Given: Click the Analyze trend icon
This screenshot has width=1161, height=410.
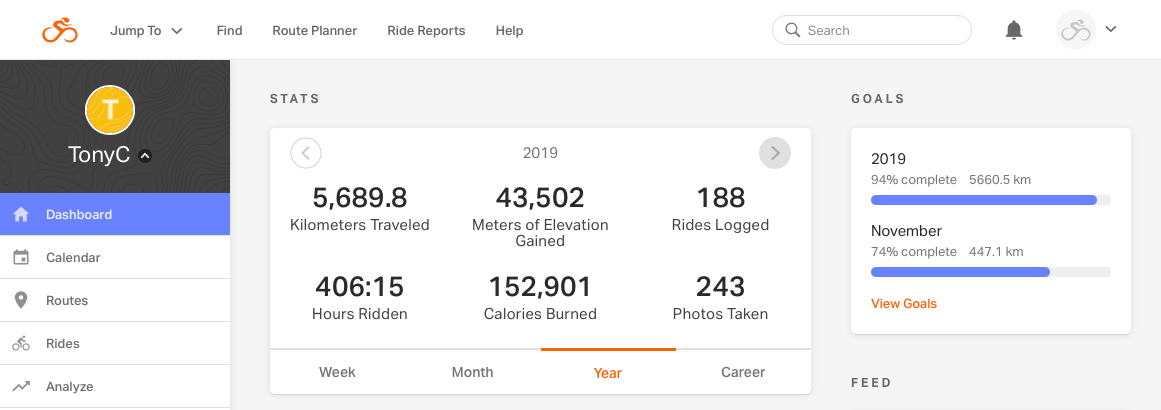Looking at the screenshot, I should pyautogui.click(x=21, y=387).
